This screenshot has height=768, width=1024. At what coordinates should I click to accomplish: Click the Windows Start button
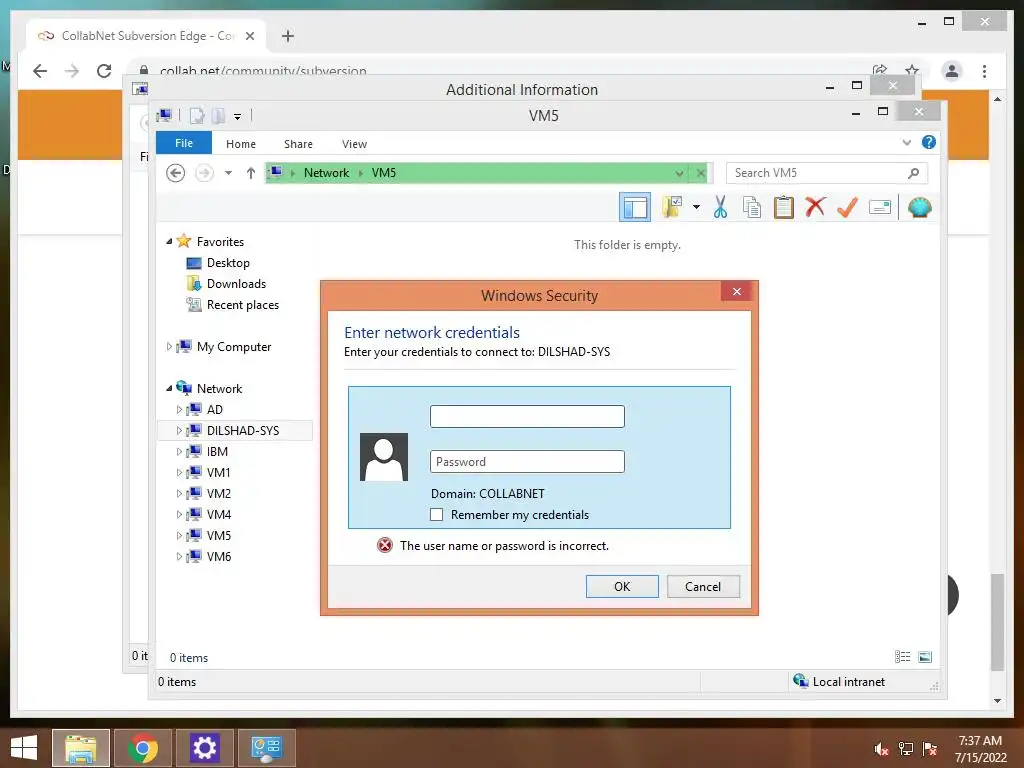[24, 748]
